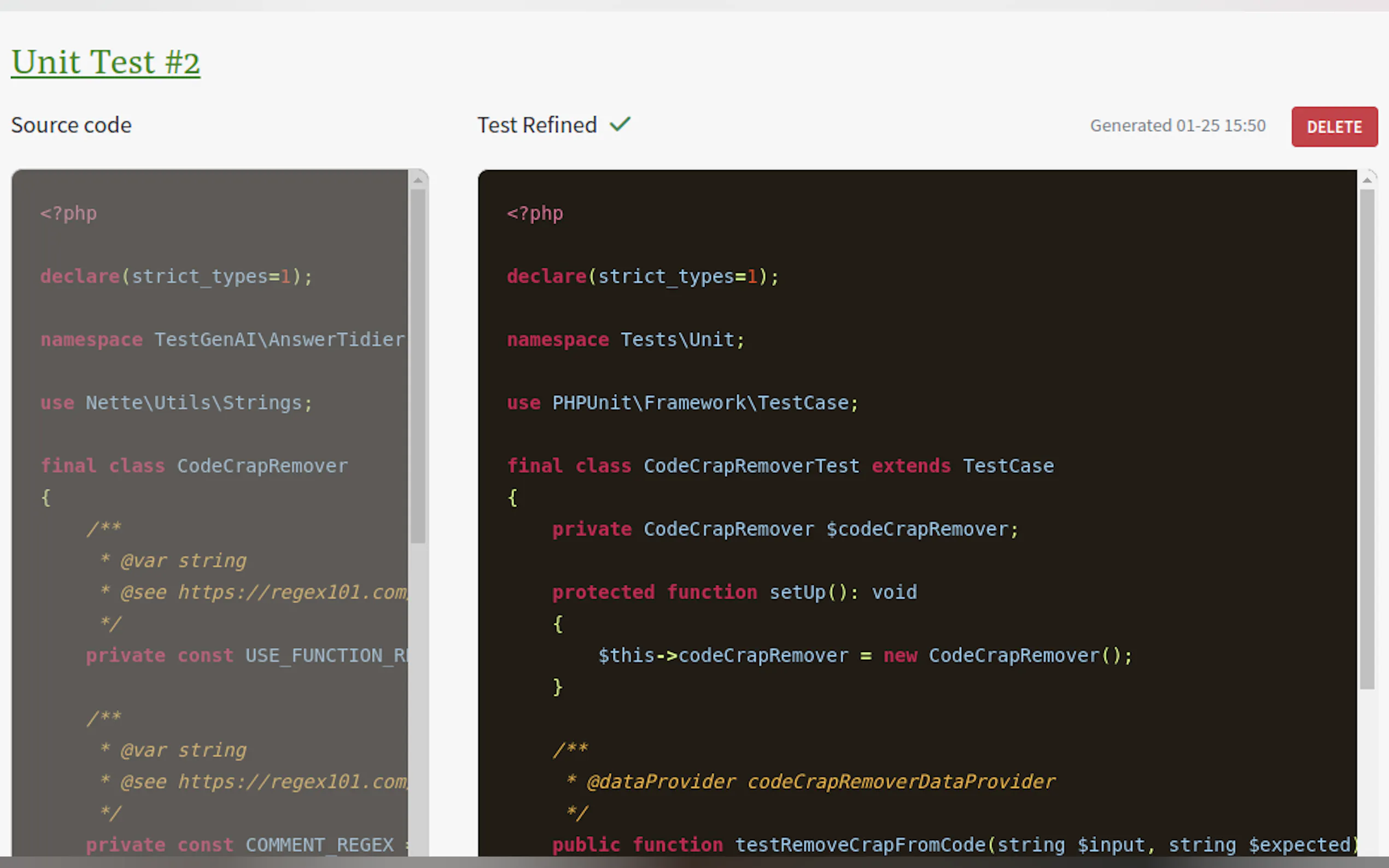Click the Generated 01-25 15:50 timestamp
The height and width of the screenshot is (868, 1389).
pos(1178,126)
